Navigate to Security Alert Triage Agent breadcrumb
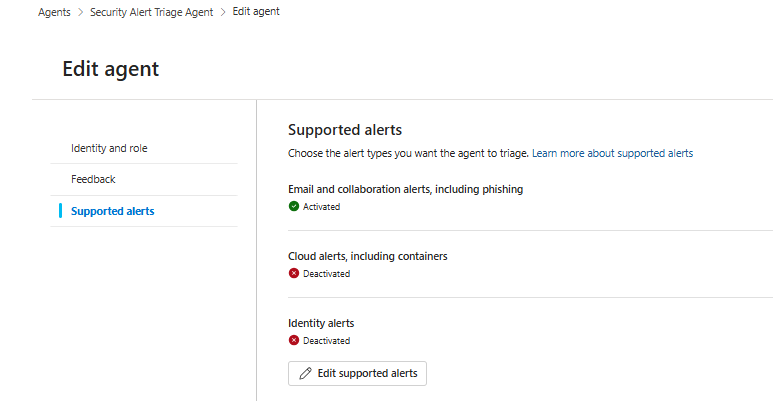 click(151, 12)
